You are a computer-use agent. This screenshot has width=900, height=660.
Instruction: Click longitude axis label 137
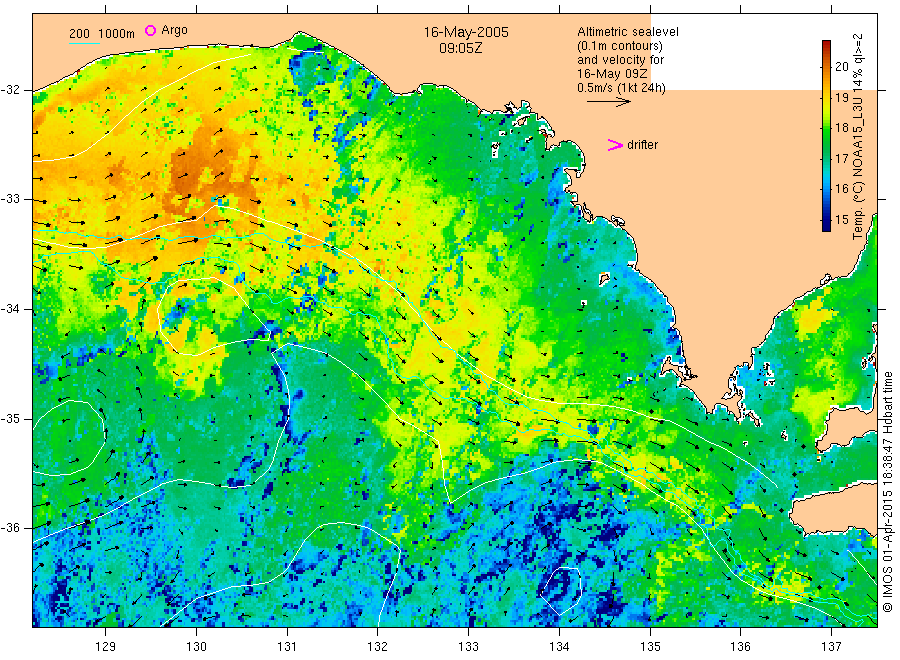831,646
